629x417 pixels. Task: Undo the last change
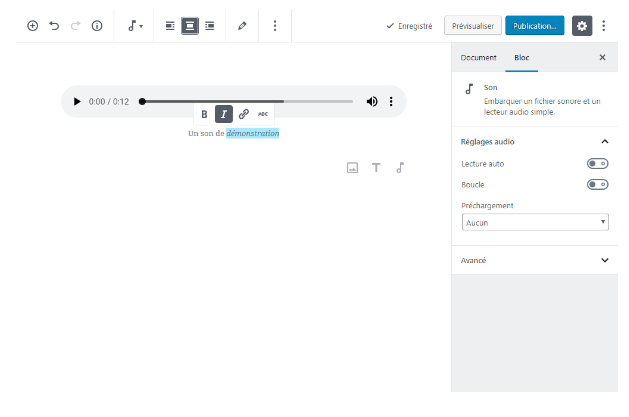click(x=54, y=26)
